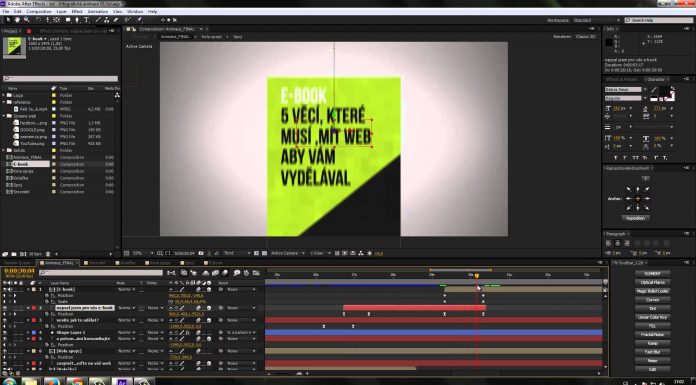696x385 pixels.
Task: Select the Selection arrow tool
Action: (x=8, y=20)
